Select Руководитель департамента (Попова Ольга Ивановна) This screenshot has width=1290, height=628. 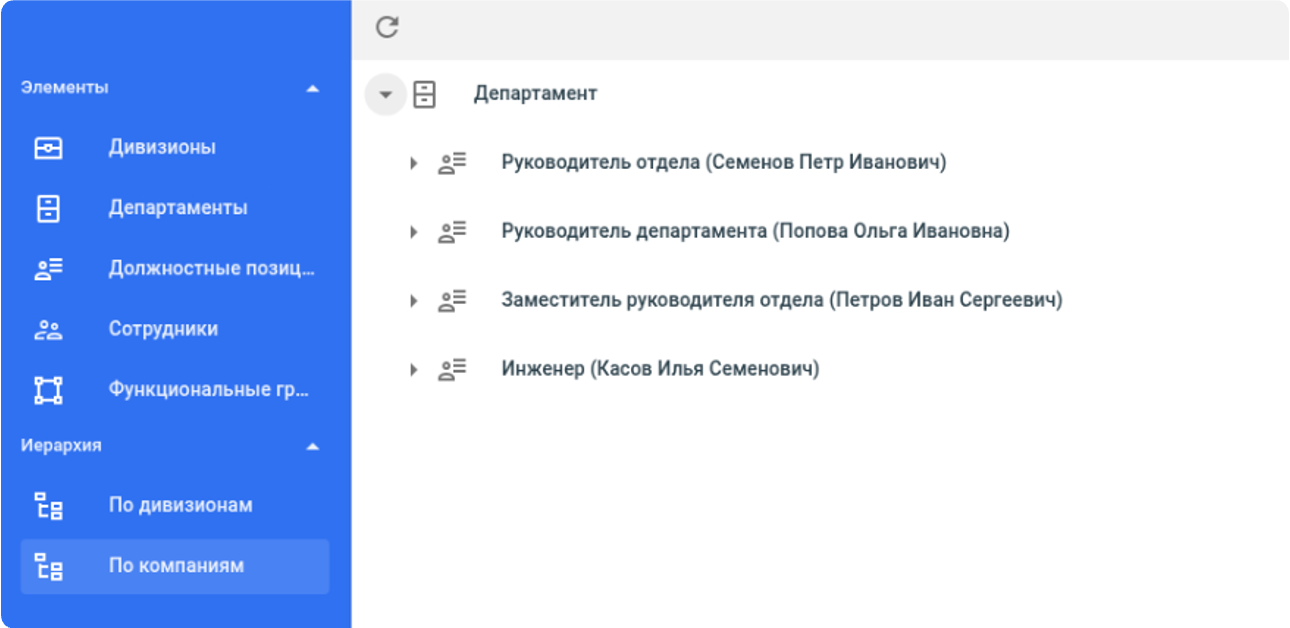(755, 230)
